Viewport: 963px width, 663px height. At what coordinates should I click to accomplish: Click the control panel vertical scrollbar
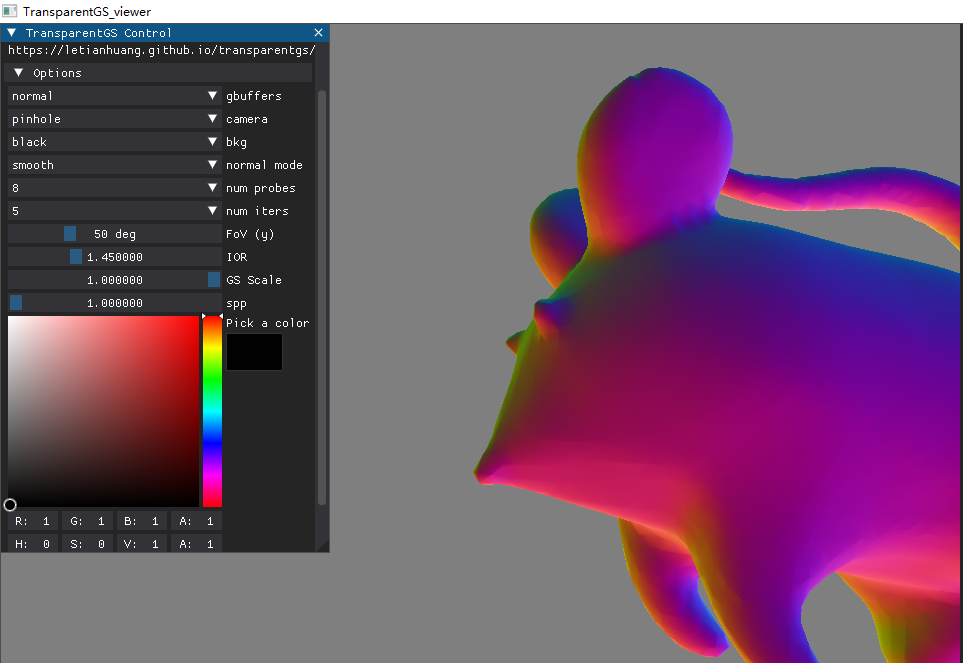click(322, 298)
